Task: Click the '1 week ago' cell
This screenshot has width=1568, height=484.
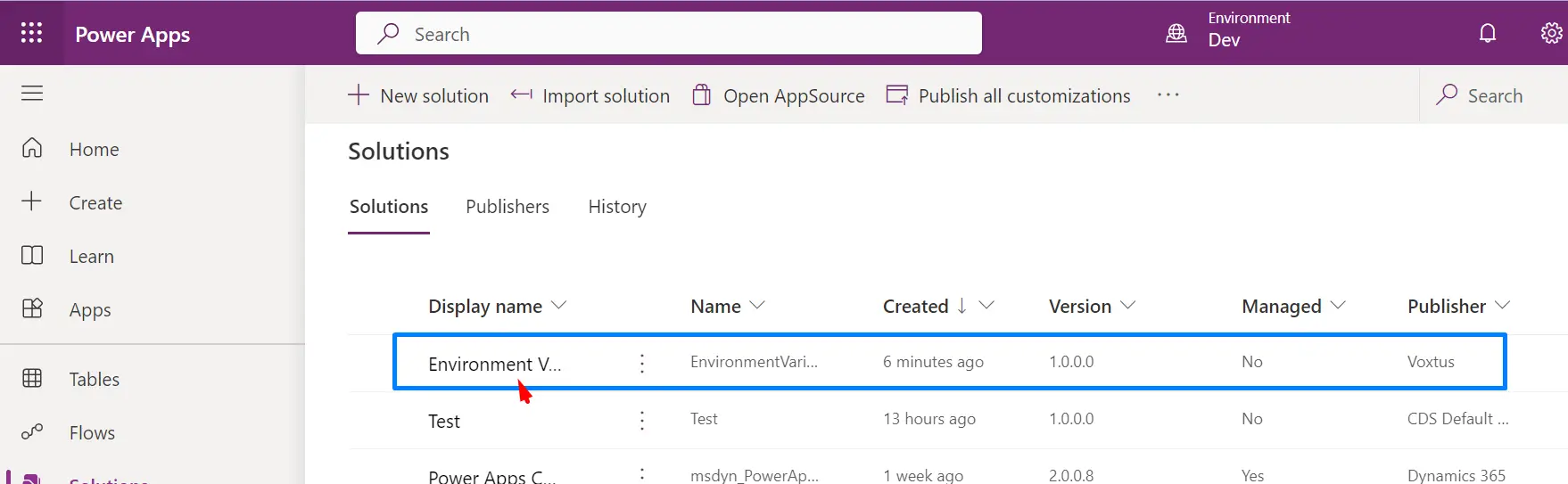Action: [923, 475]
